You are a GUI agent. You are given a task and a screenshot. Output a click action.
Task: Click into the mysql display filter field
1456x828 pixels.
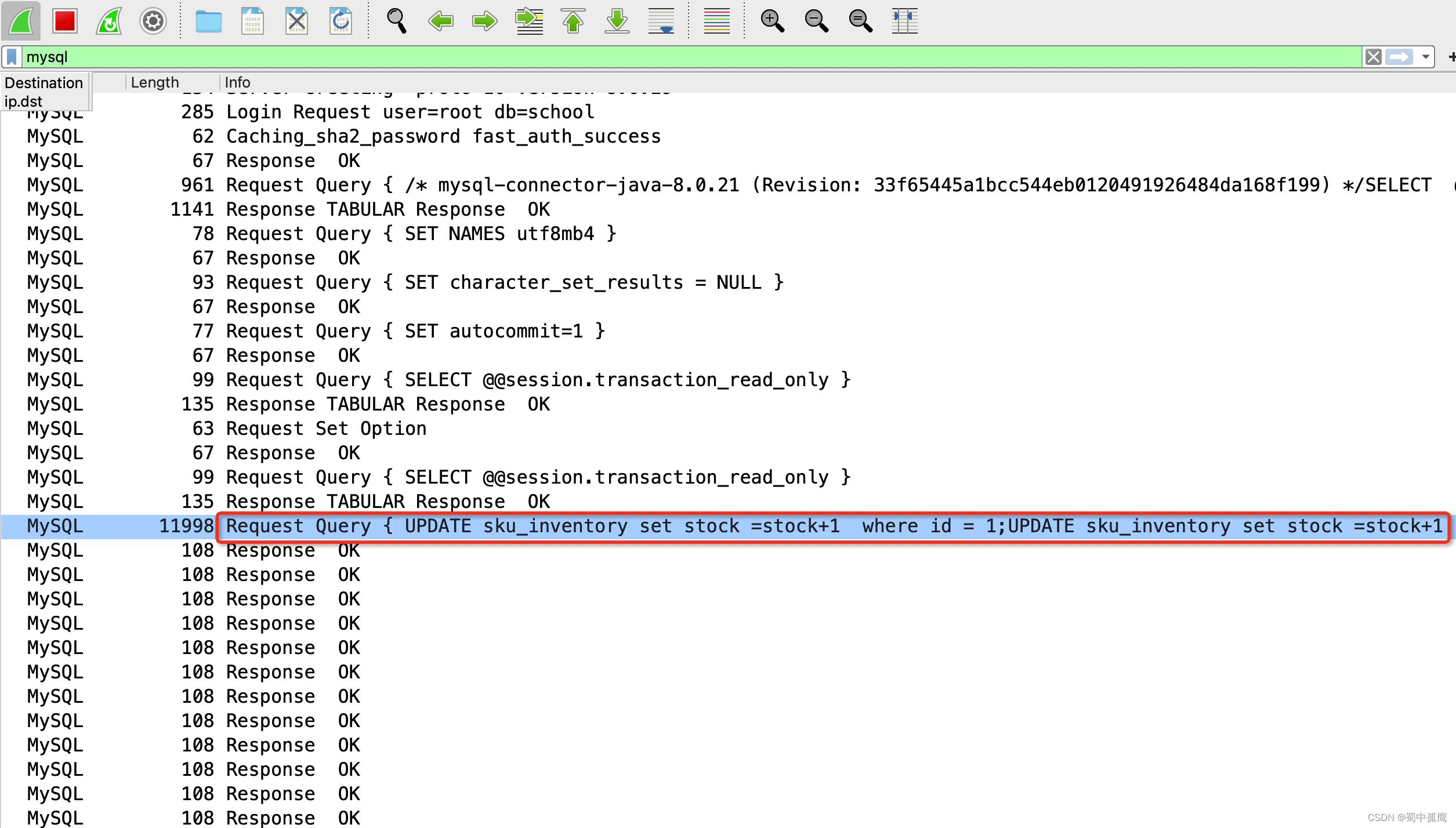click(x=690, y=57)
